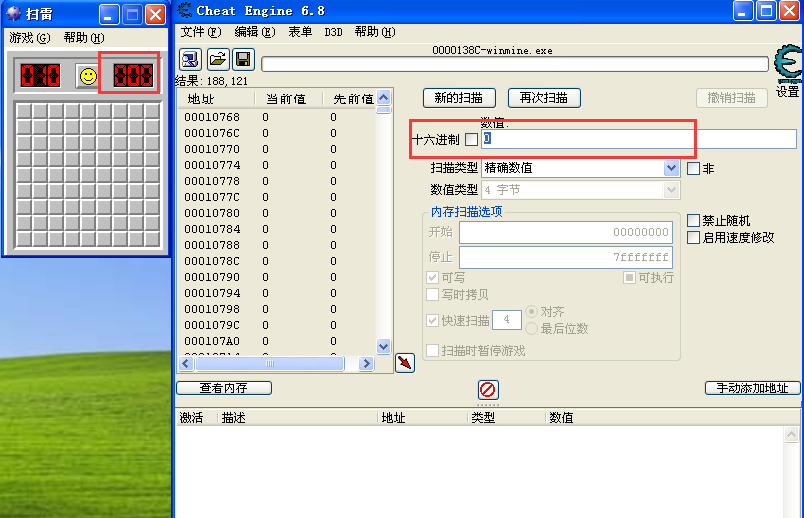Click 再次扫描 button
The width and height of the screenshot is (804, 518).
(x=544, y=98)
